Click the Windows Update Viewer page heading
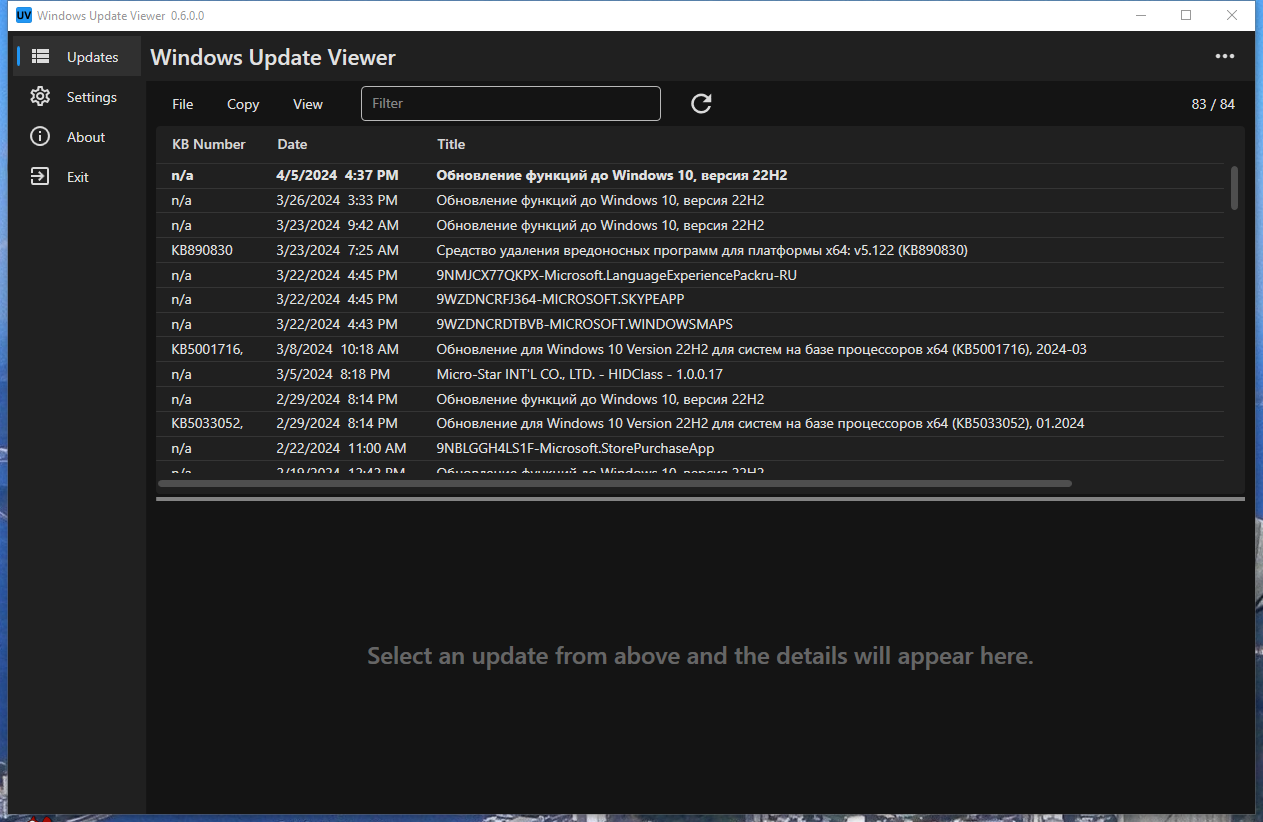Screen dimensions: 1263x822 point(273,58)
